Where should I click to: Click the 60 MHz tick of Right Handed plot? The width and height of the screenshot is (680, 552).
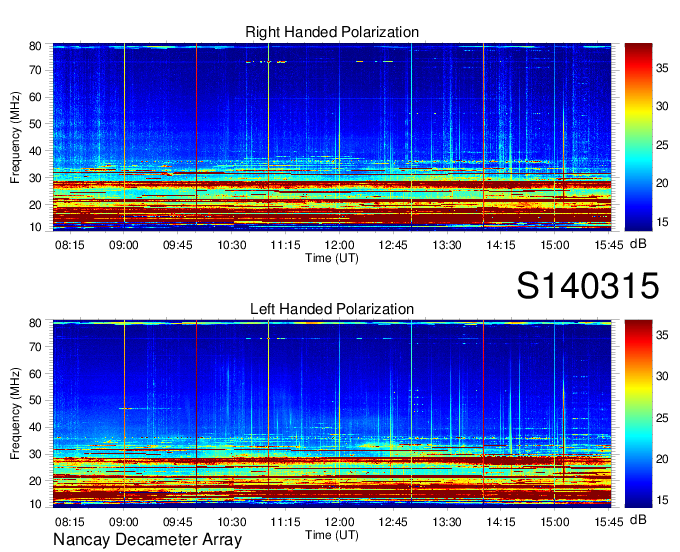coord(35,97)
